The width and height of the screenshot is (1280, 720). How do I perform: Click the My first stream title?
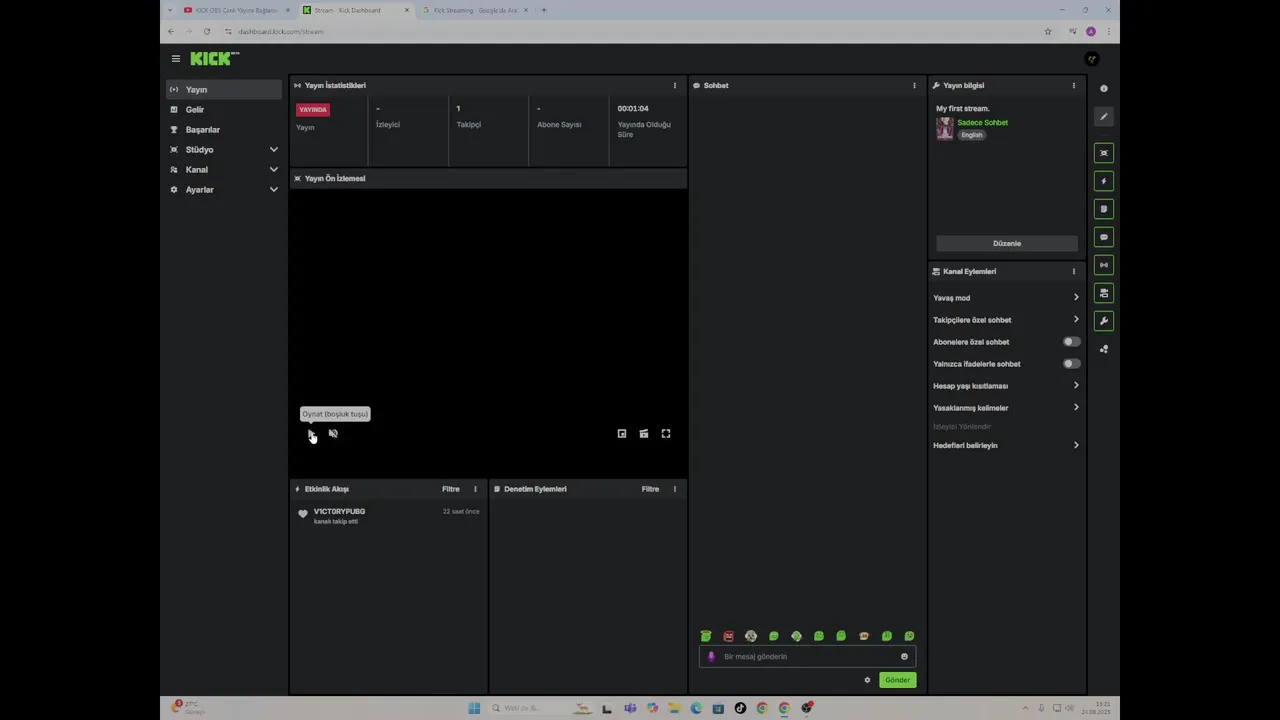click(x=963, y=109)
